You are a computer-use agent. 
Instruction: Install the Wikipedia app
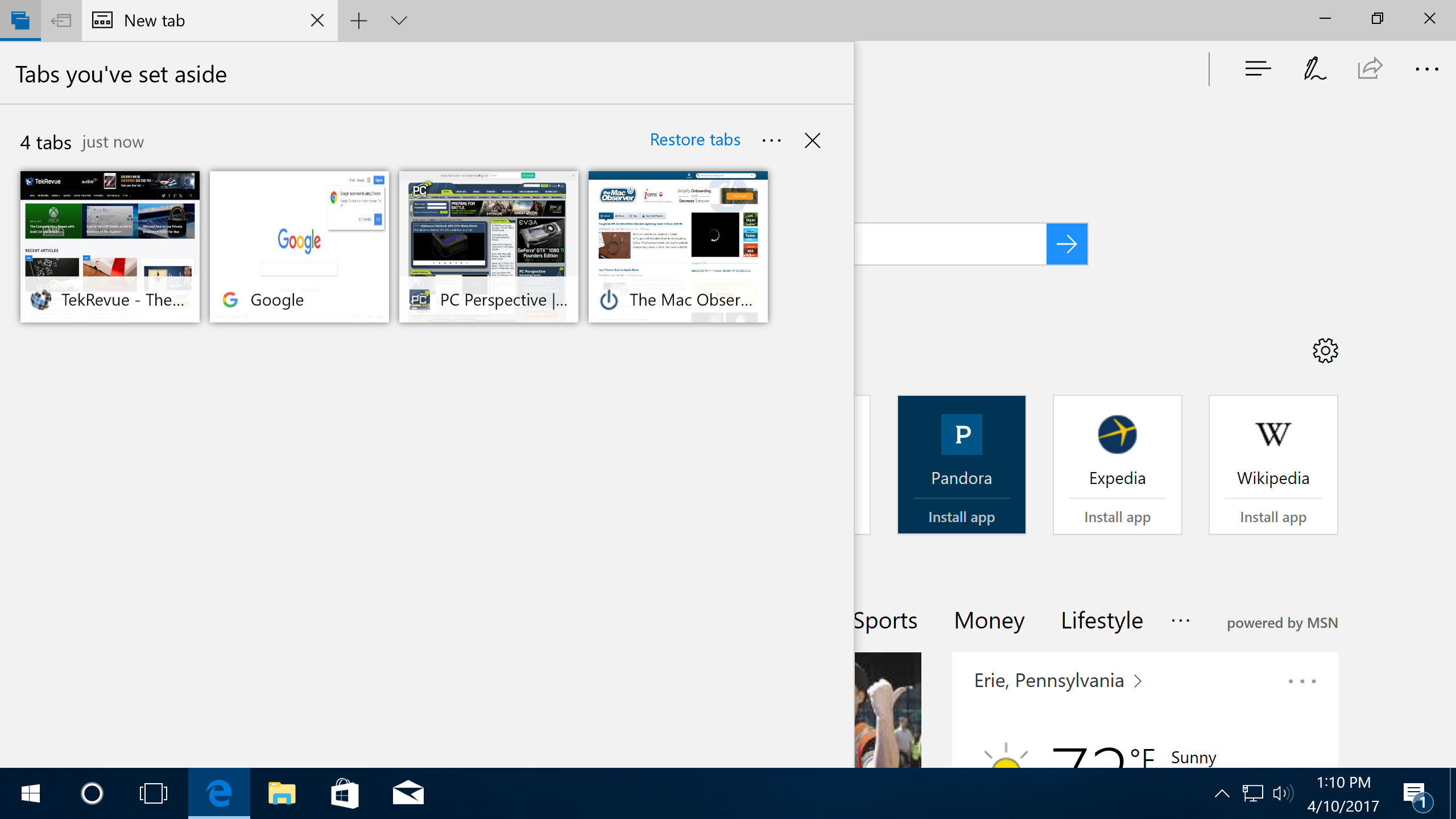pyautogui.click(x=1273, y=517)
